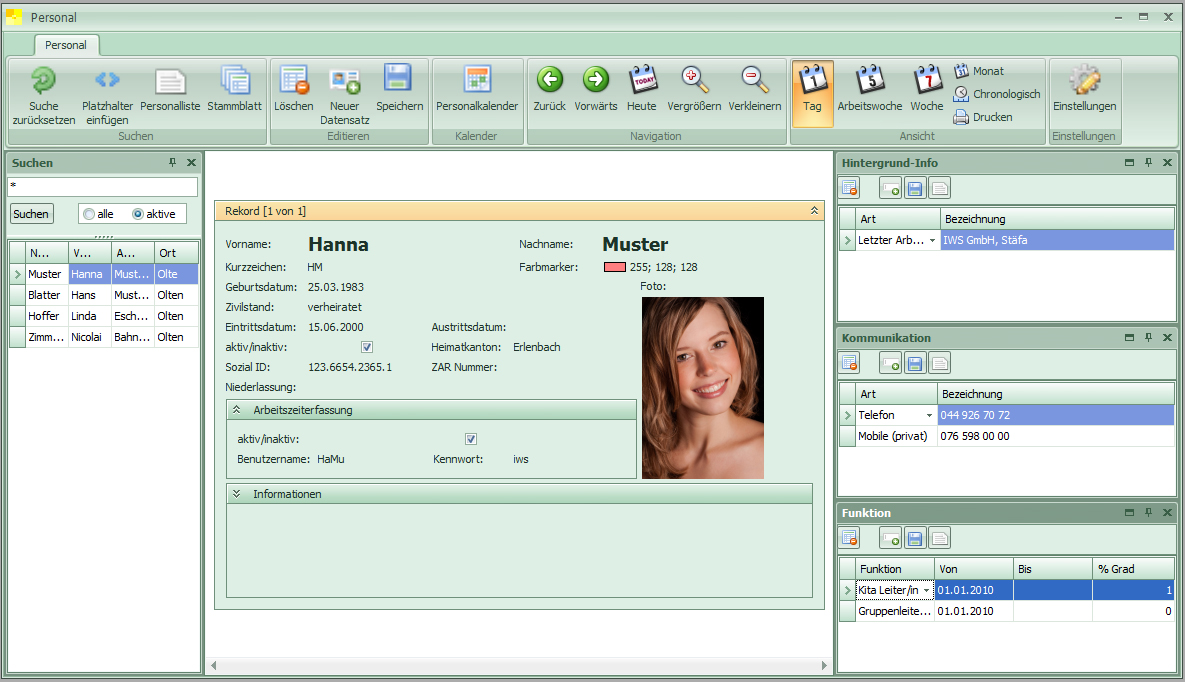1185x682 pixels.
Task: Open the Einstellungen gear
Action: (1084, 82)
